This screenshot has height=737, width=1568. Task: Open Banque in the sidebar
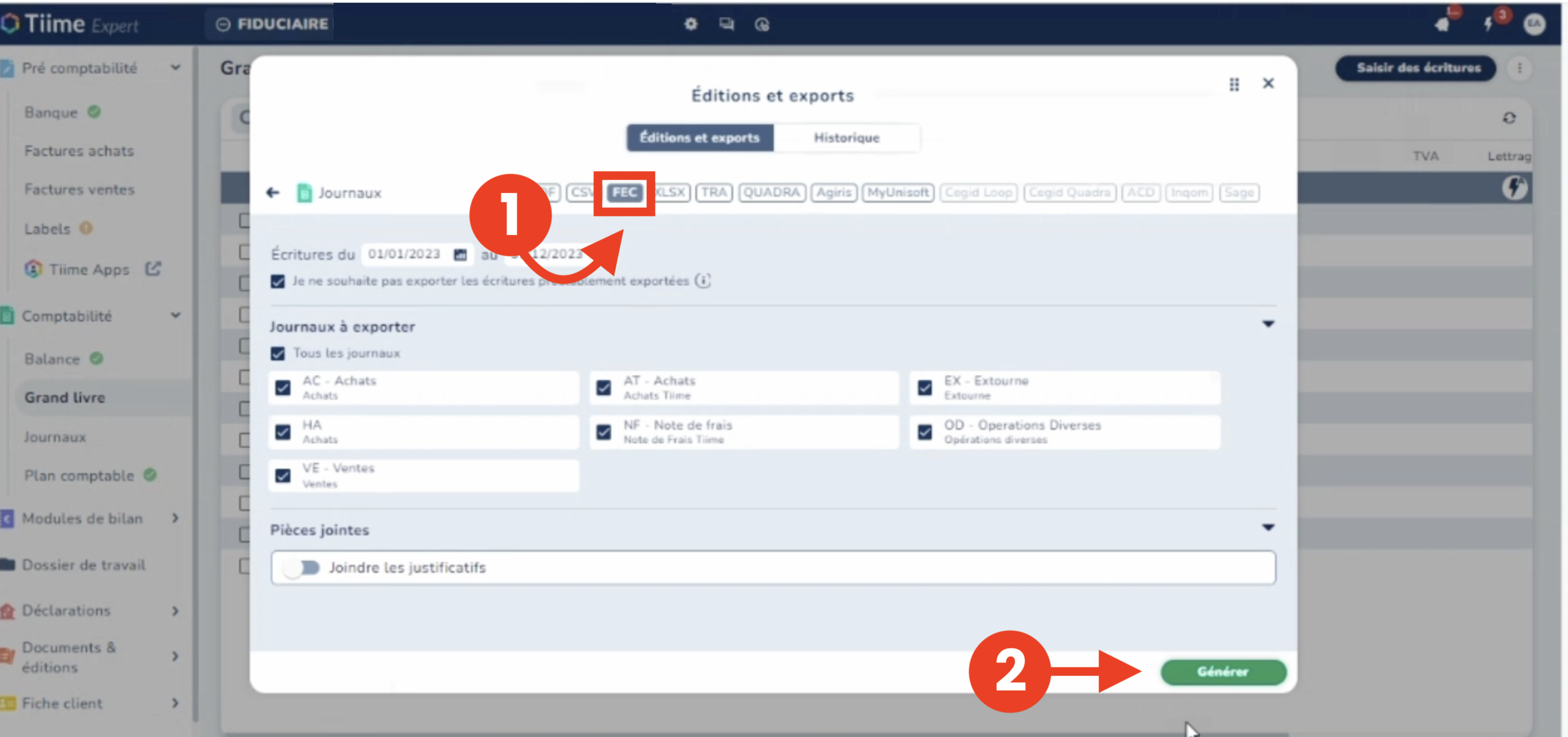click(51, 113)
